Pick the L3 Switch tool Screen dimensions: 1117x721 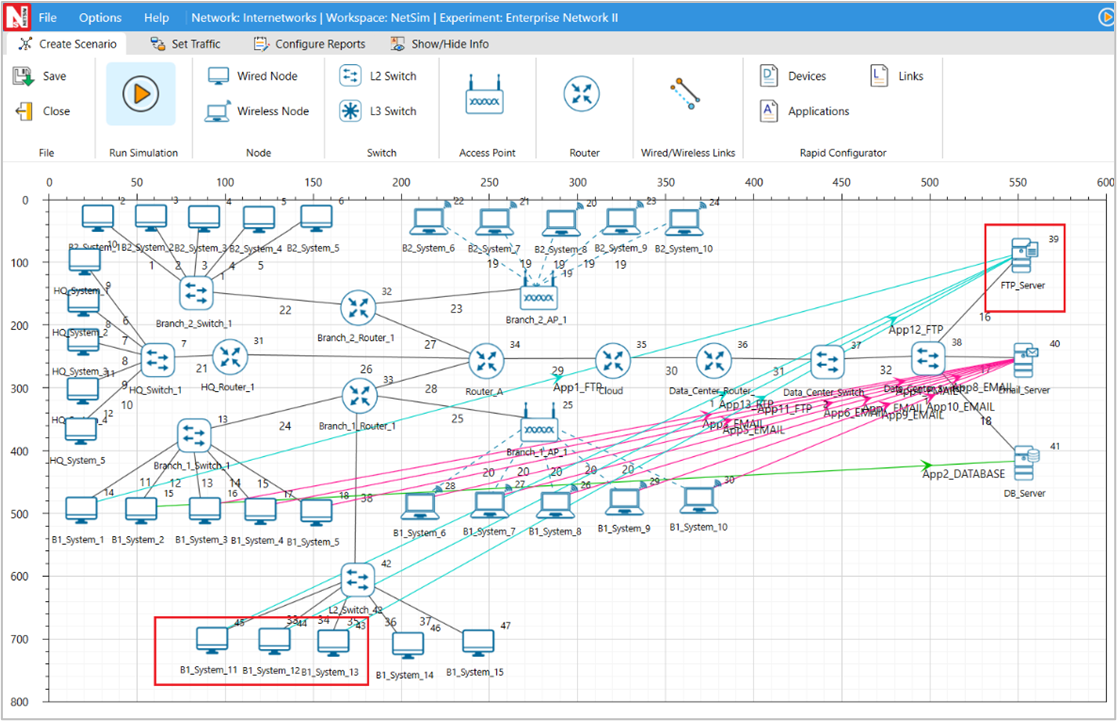[378, 111]
